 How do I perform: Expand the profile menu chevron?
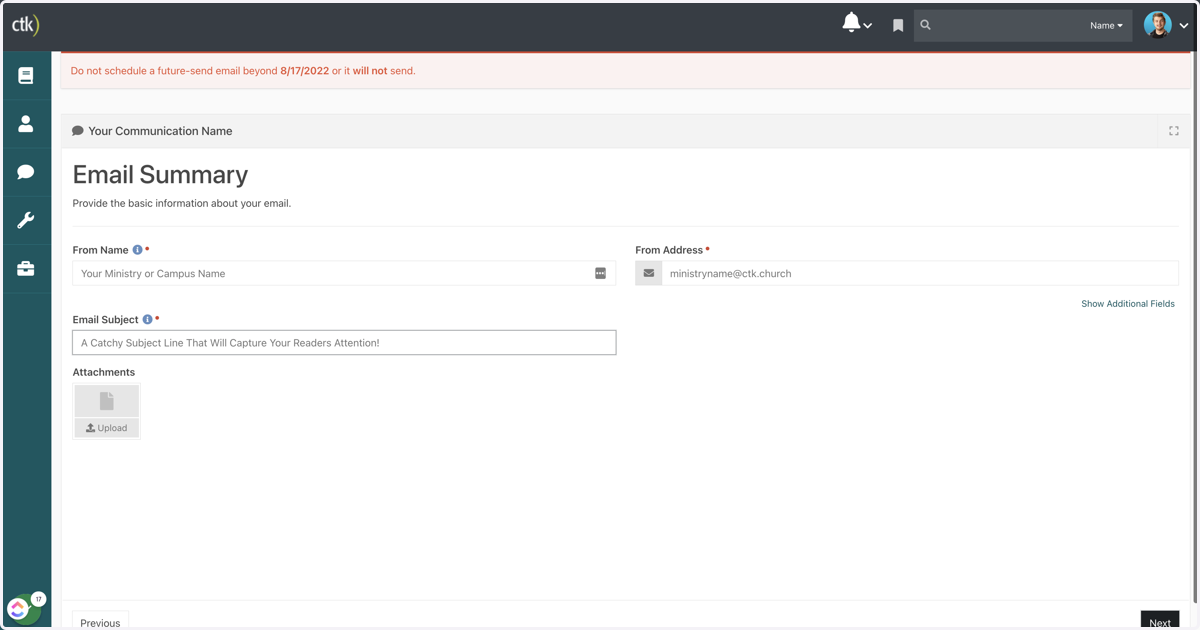click(1184, 26)
